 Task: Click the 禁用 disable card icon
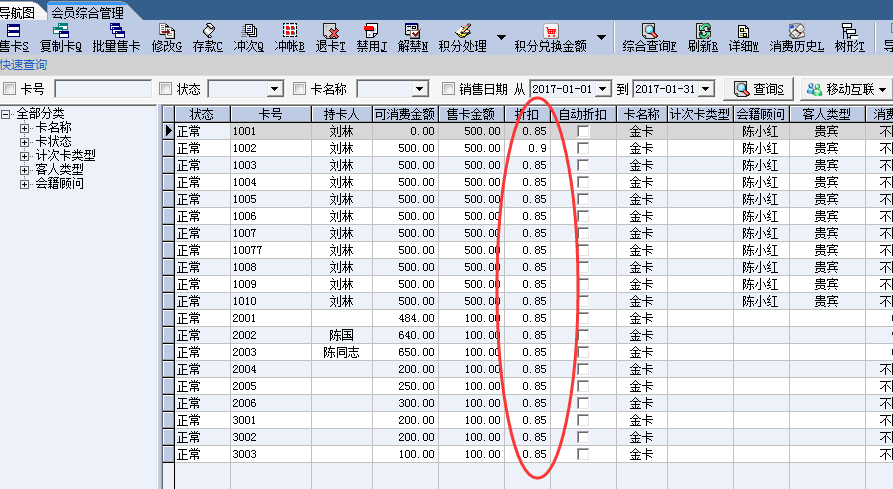370,37
